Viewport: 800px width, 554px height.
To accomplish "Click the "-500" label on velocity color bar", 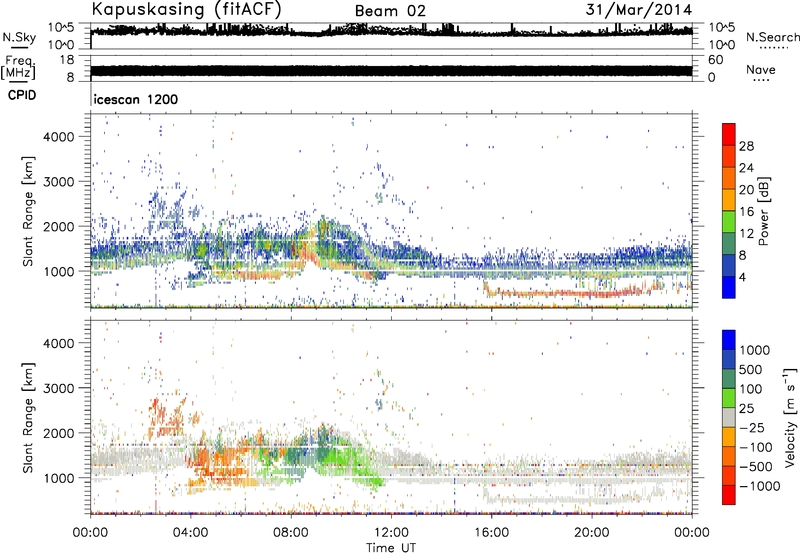I will 756,466.
